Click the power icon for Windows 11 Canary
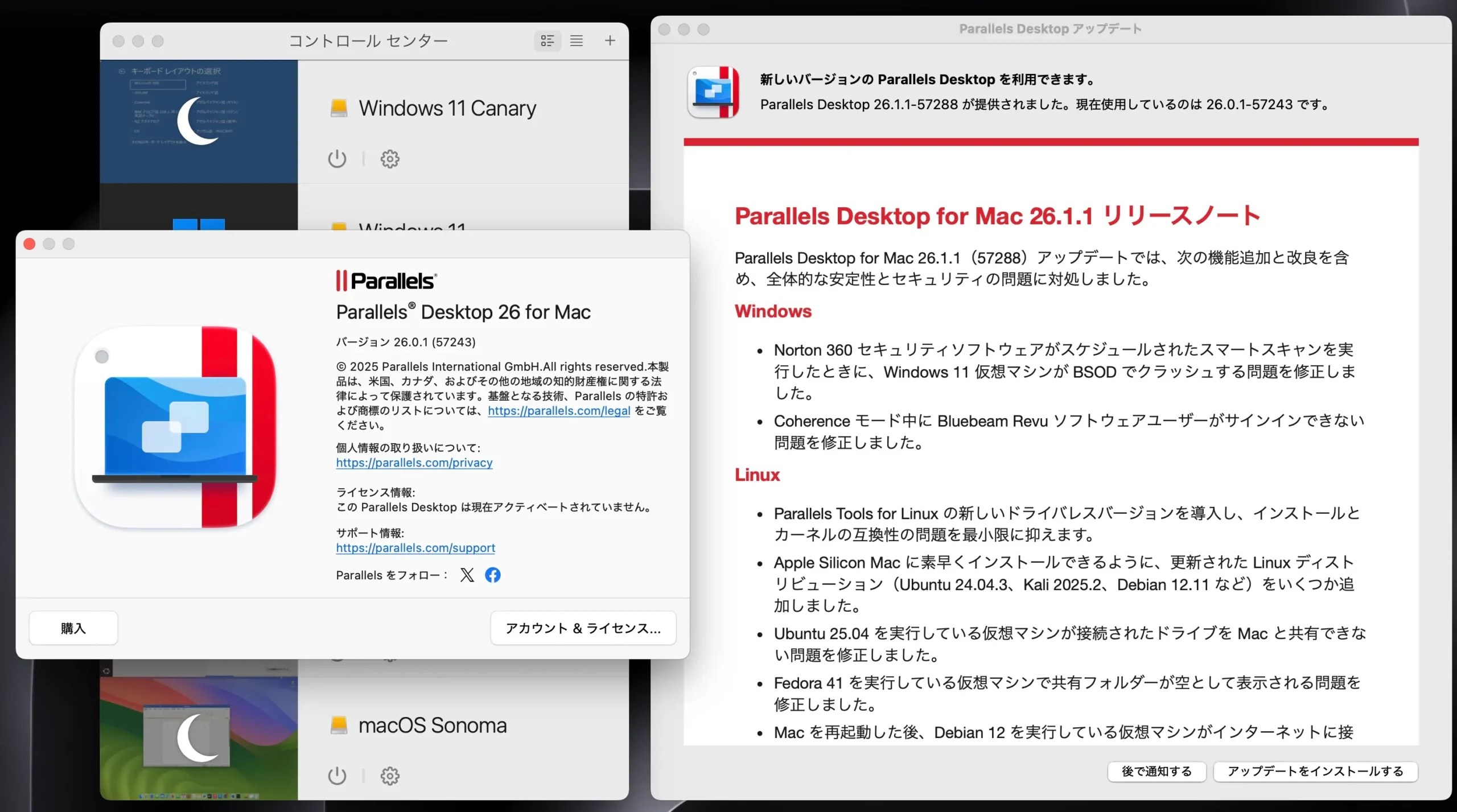 337,159
